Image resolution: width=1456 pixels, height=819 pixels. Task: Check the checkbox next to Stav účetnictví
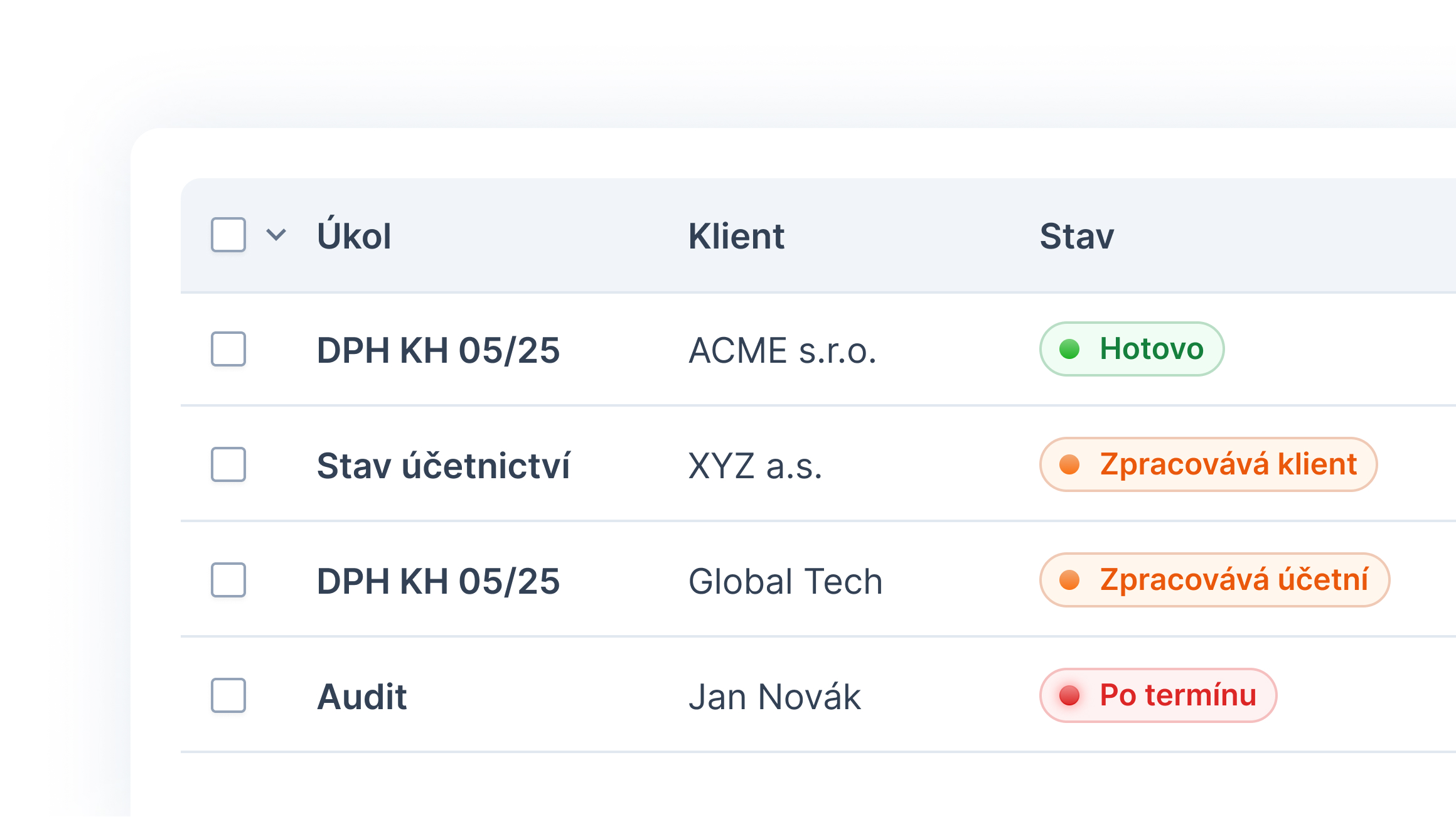(x=228, y=465)
